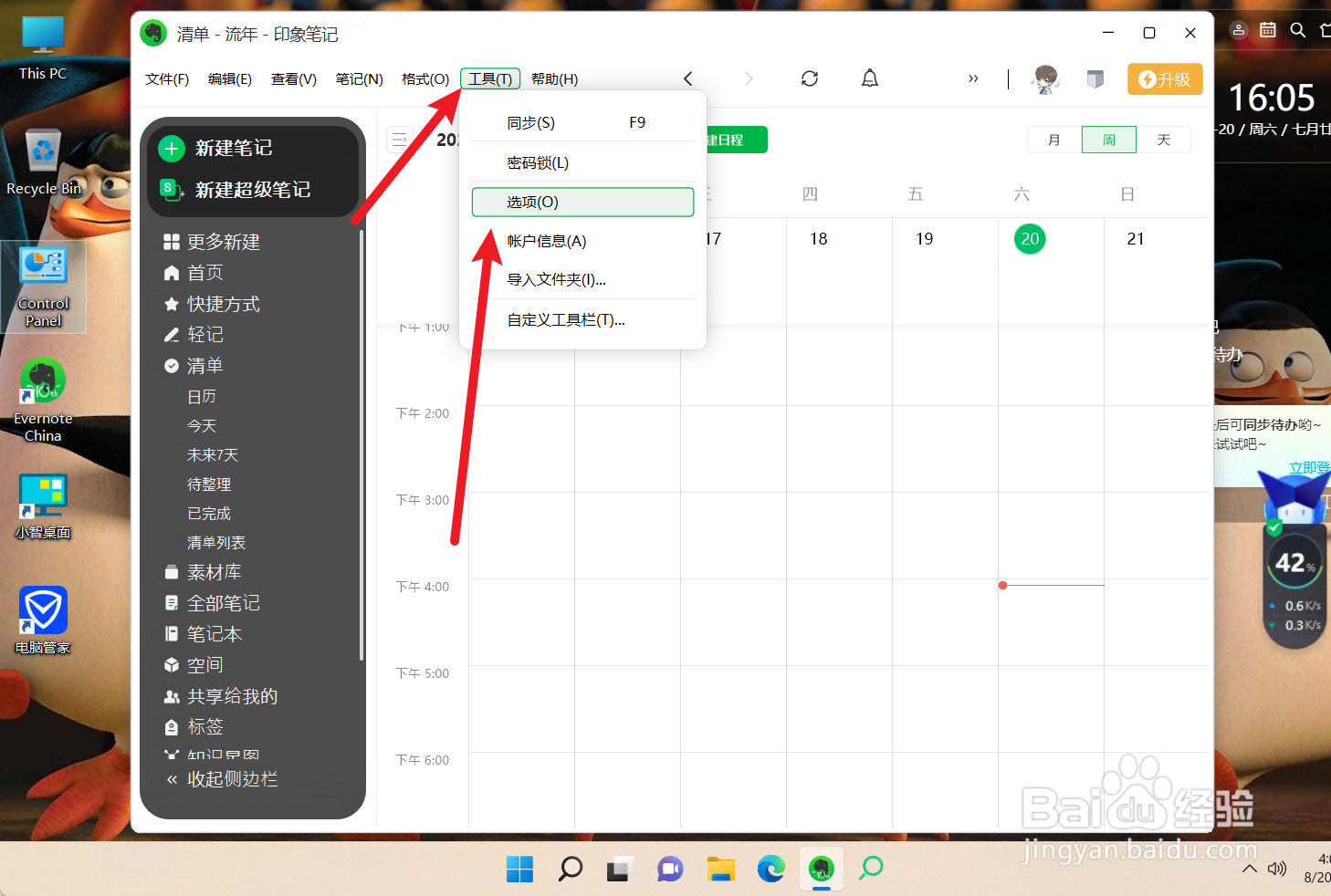Open Evernote China desktop shortcut
This screenshot has height=896, width=1331.
(43, 400)
